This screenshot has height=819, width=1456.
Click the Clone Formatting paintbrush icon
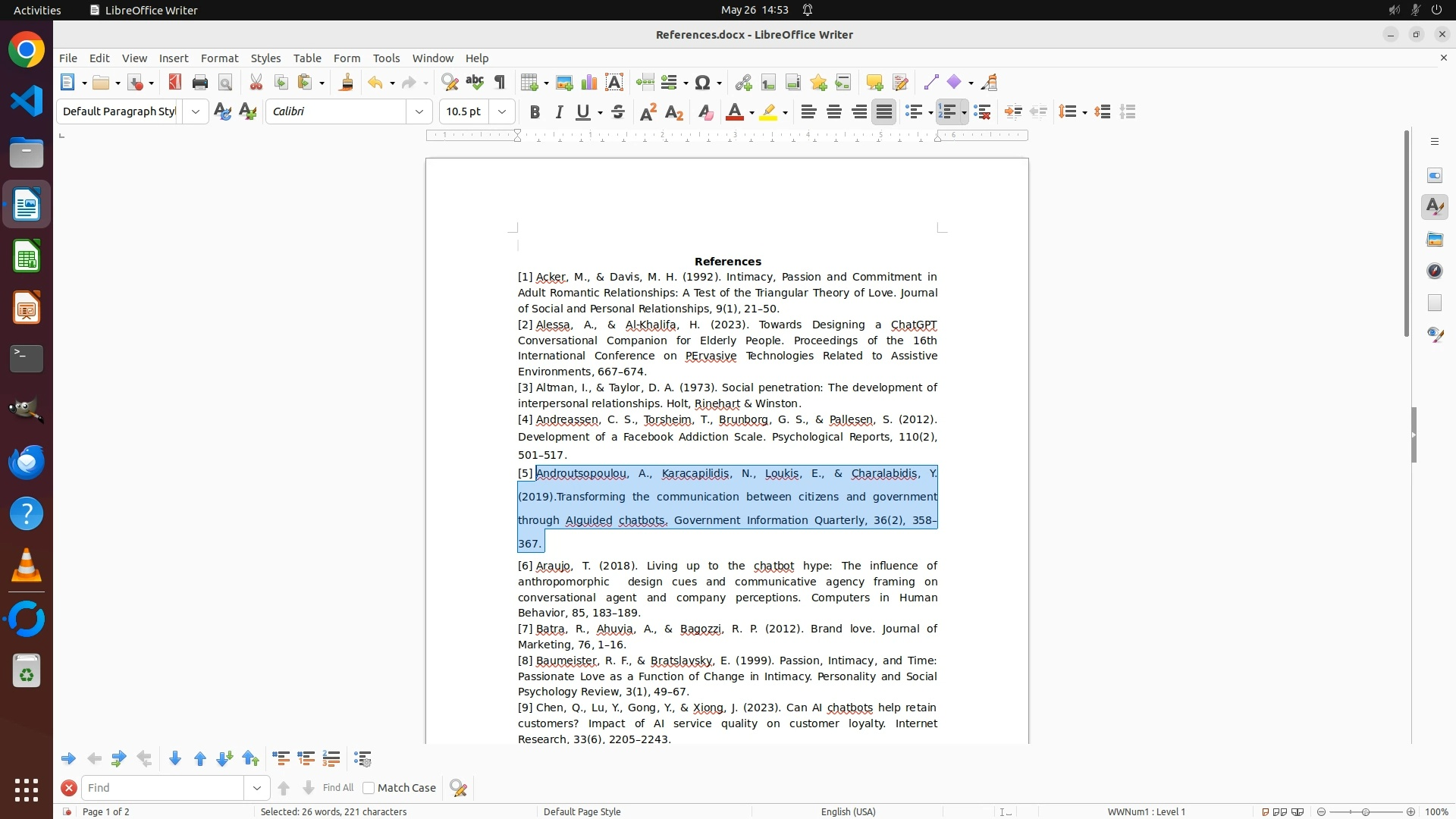pos(347,83)
